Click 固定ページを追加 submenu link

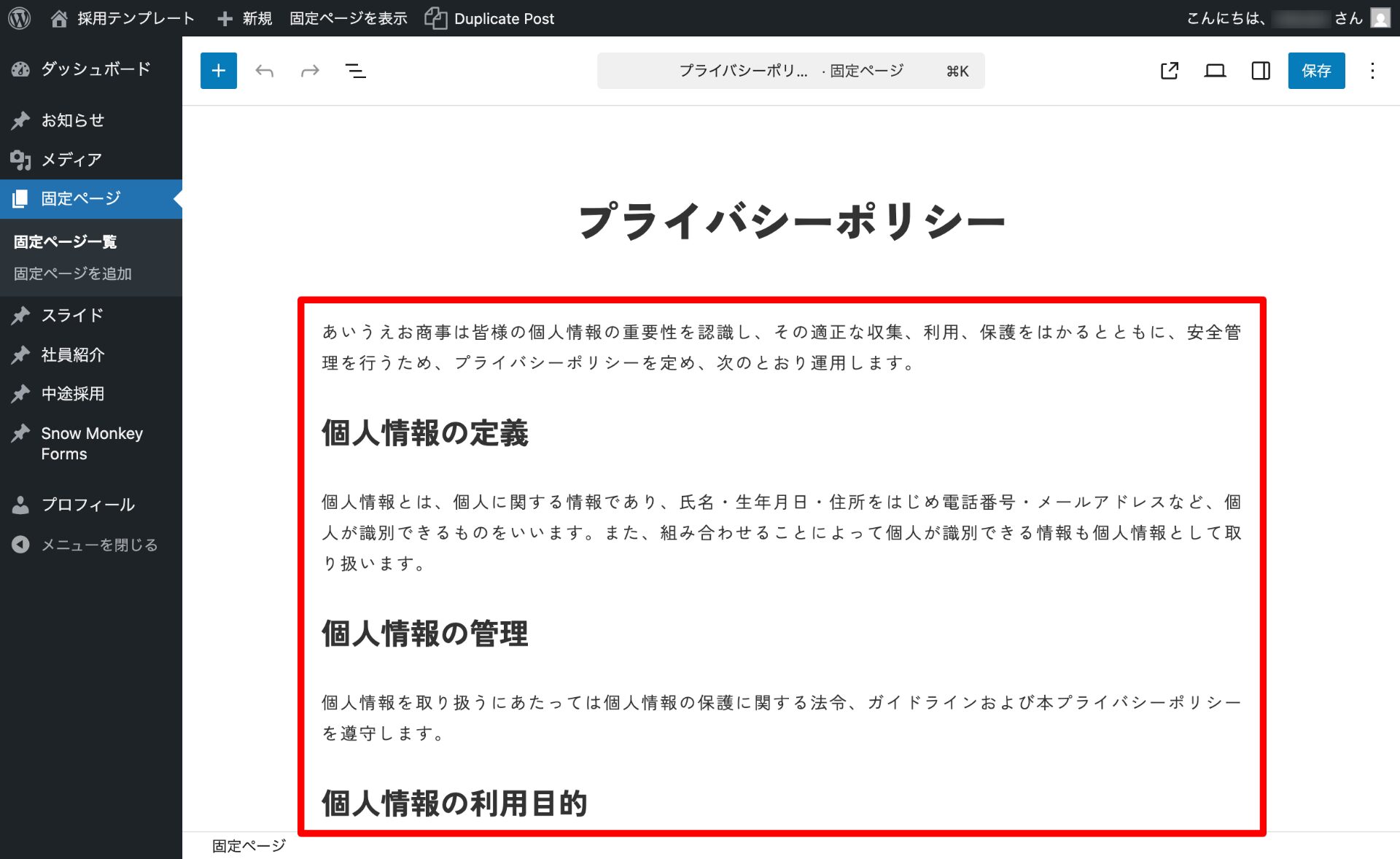click(x=73, y=273)
